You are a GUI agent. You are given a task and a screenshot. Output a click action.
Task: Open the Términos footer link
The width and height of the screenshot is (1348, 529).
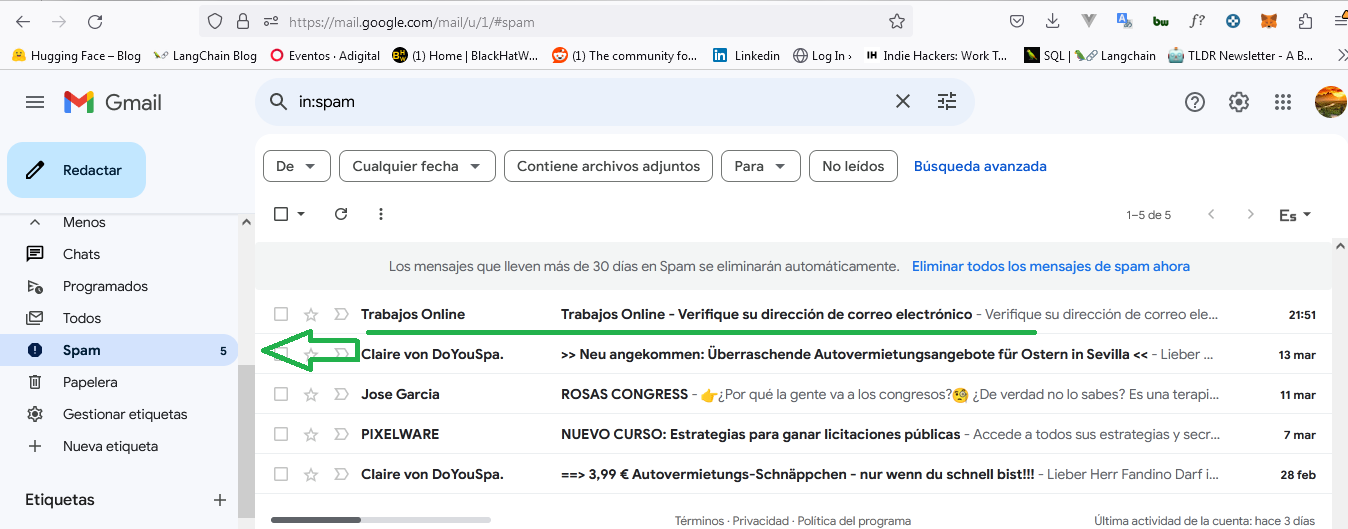coord(700,521)
